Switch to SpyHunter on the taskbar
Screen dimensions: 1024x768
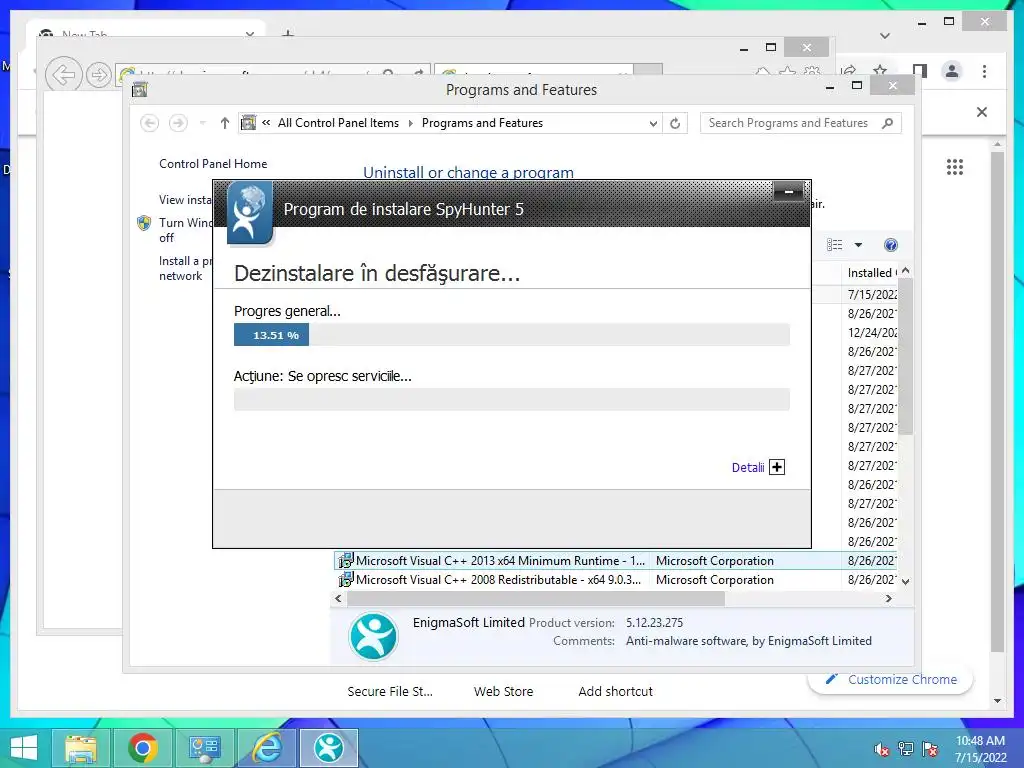pos(329,748)
